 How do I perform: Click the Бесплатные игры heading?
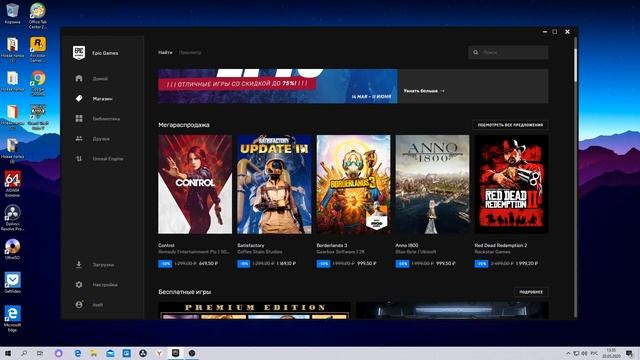point(184,292)
